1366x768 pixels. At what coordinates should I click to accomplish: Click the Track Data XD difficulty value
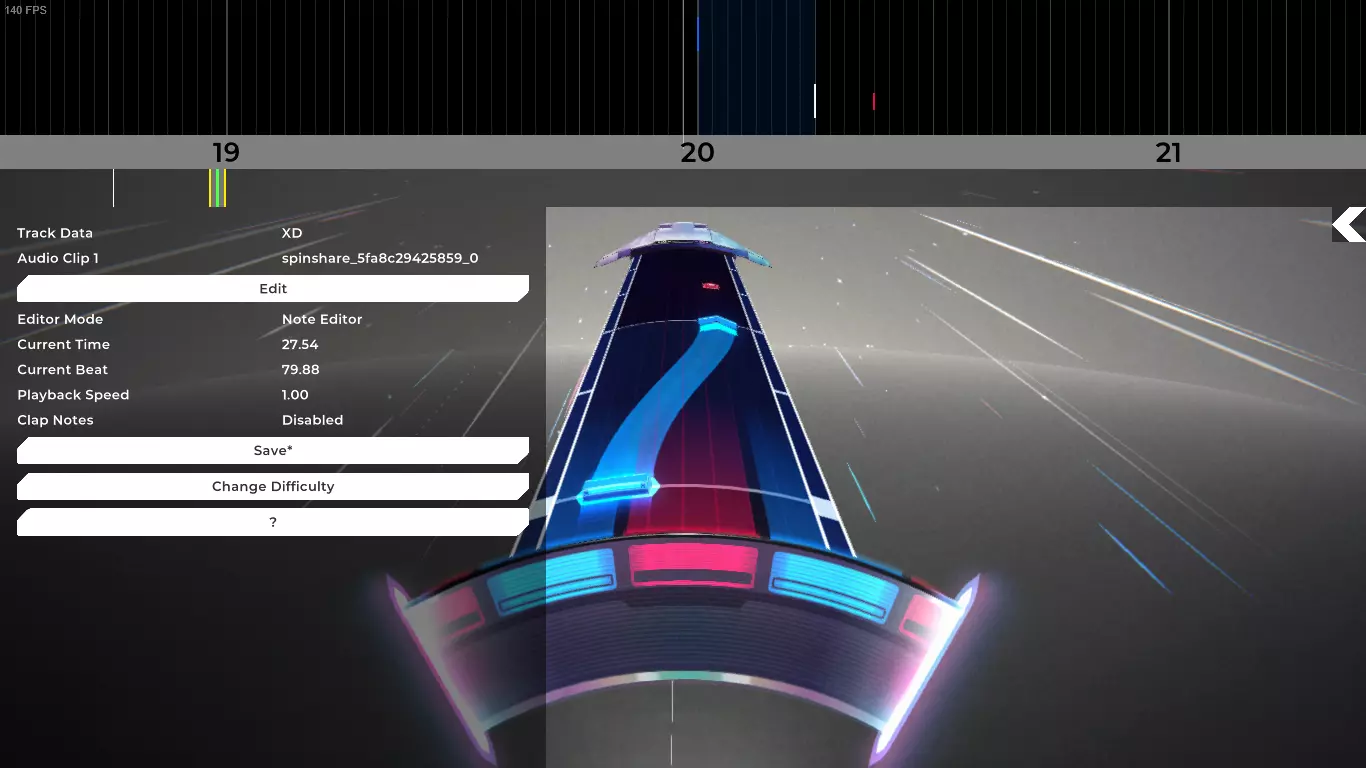pyautogui.click(x=292, y=233)
